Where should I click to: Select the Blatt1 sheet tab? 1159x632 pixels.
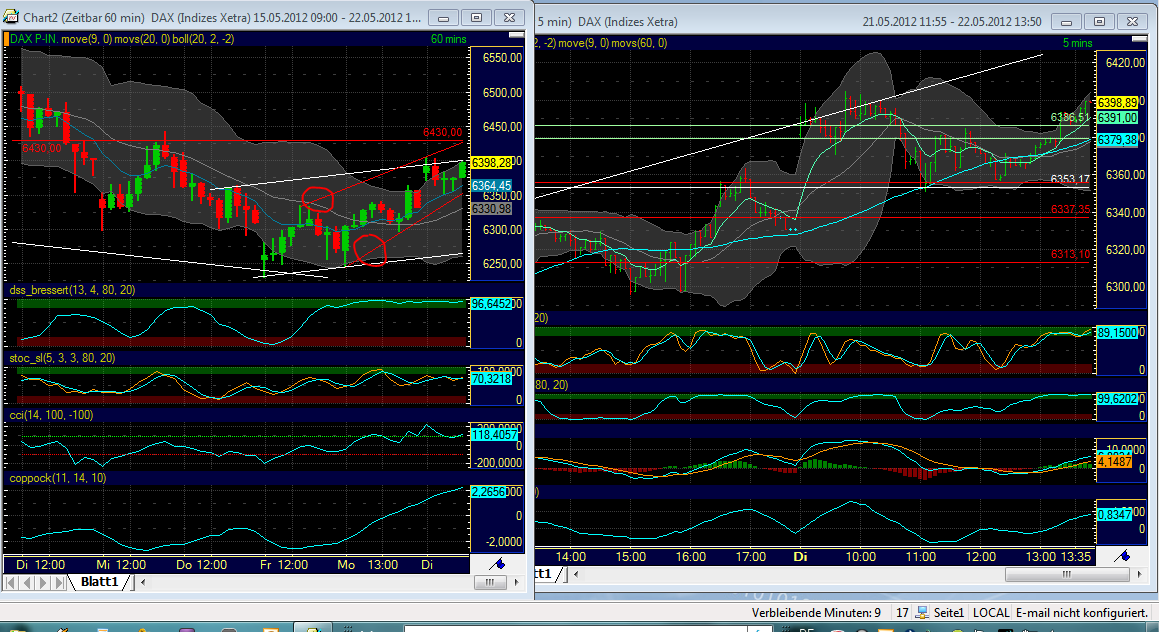(x=100, y=582)
